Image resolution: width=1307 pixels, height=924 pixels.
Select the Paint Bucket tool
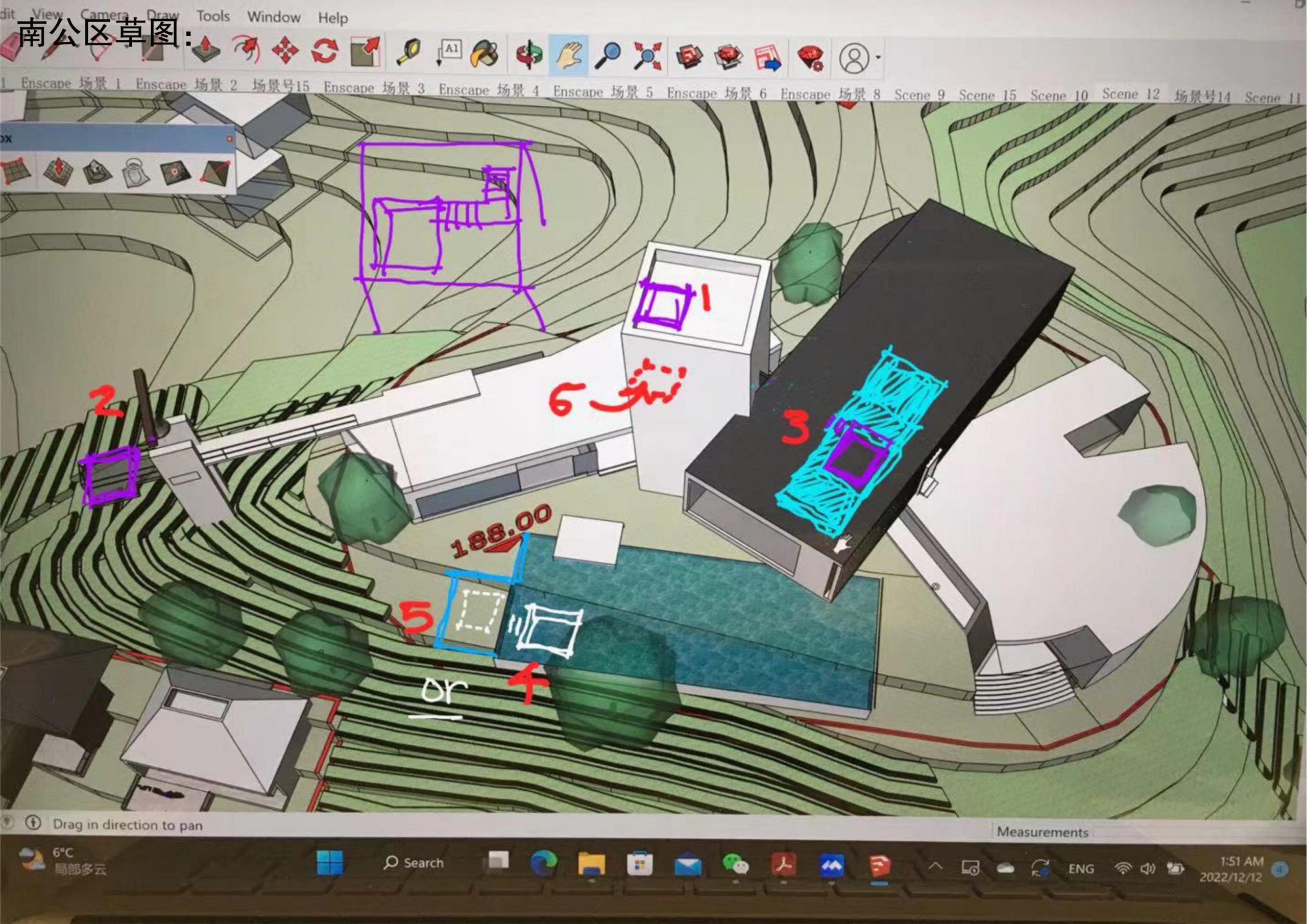485,55
